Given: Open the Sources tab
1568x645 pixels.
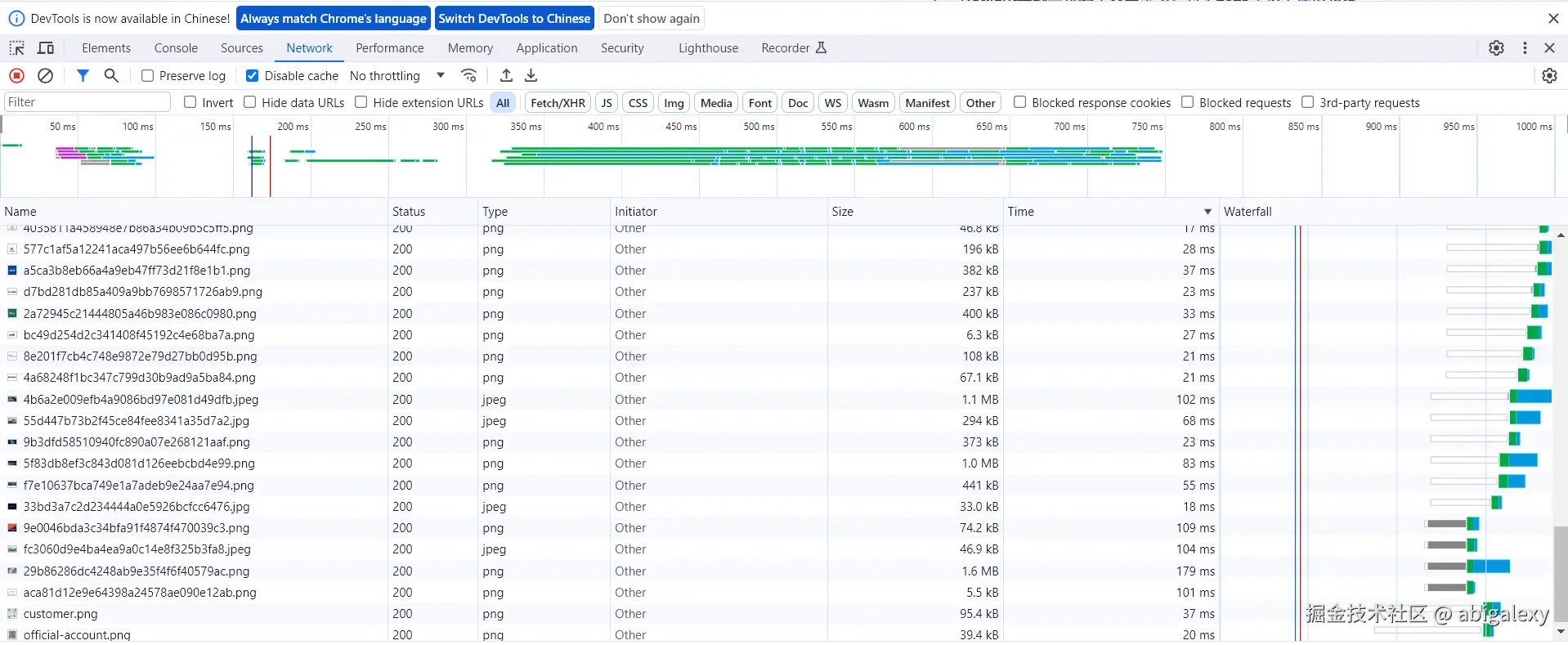Looking at the screenshot, I should point(242,48).
